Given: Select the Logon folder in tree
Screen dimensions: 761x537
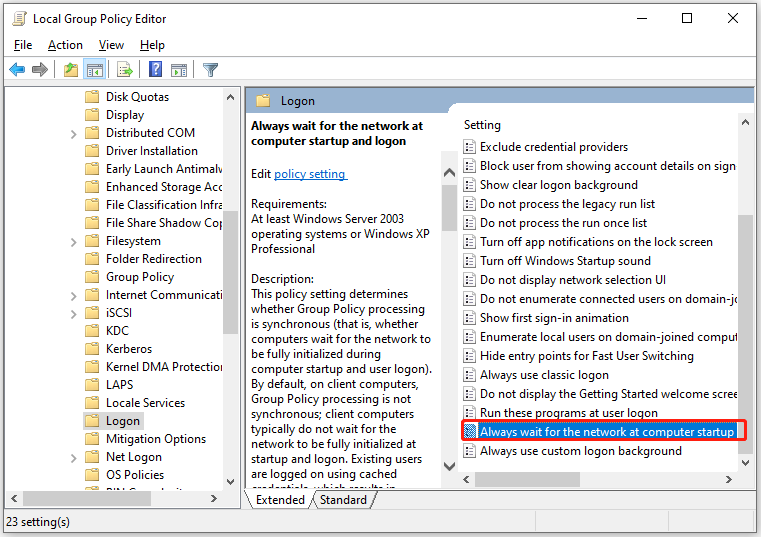Looking at the screenshot, I should [x=122, y=421].
